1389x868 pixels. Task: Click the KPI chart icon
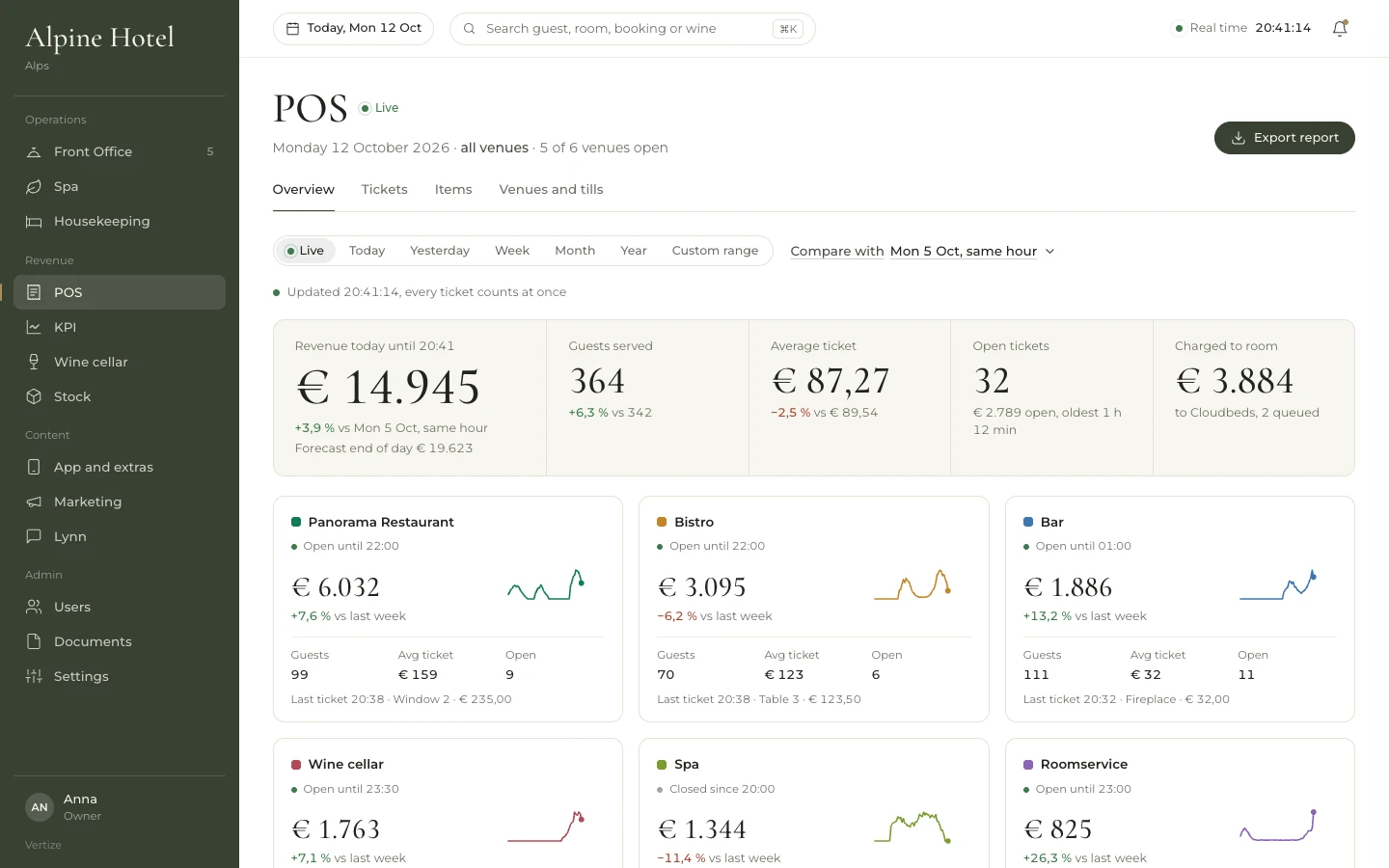34,327
